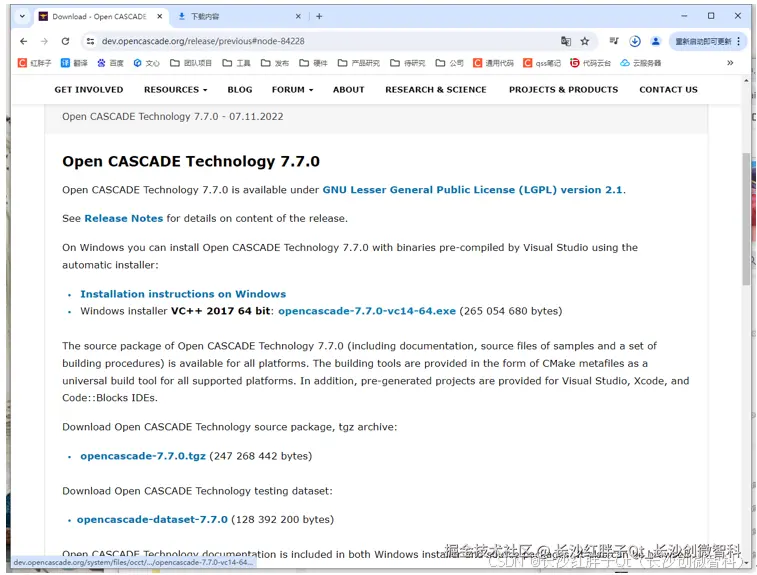Download the opencascade-7.7.0.tgz source package
Viewport: 757px width, 575px height.
143,456
